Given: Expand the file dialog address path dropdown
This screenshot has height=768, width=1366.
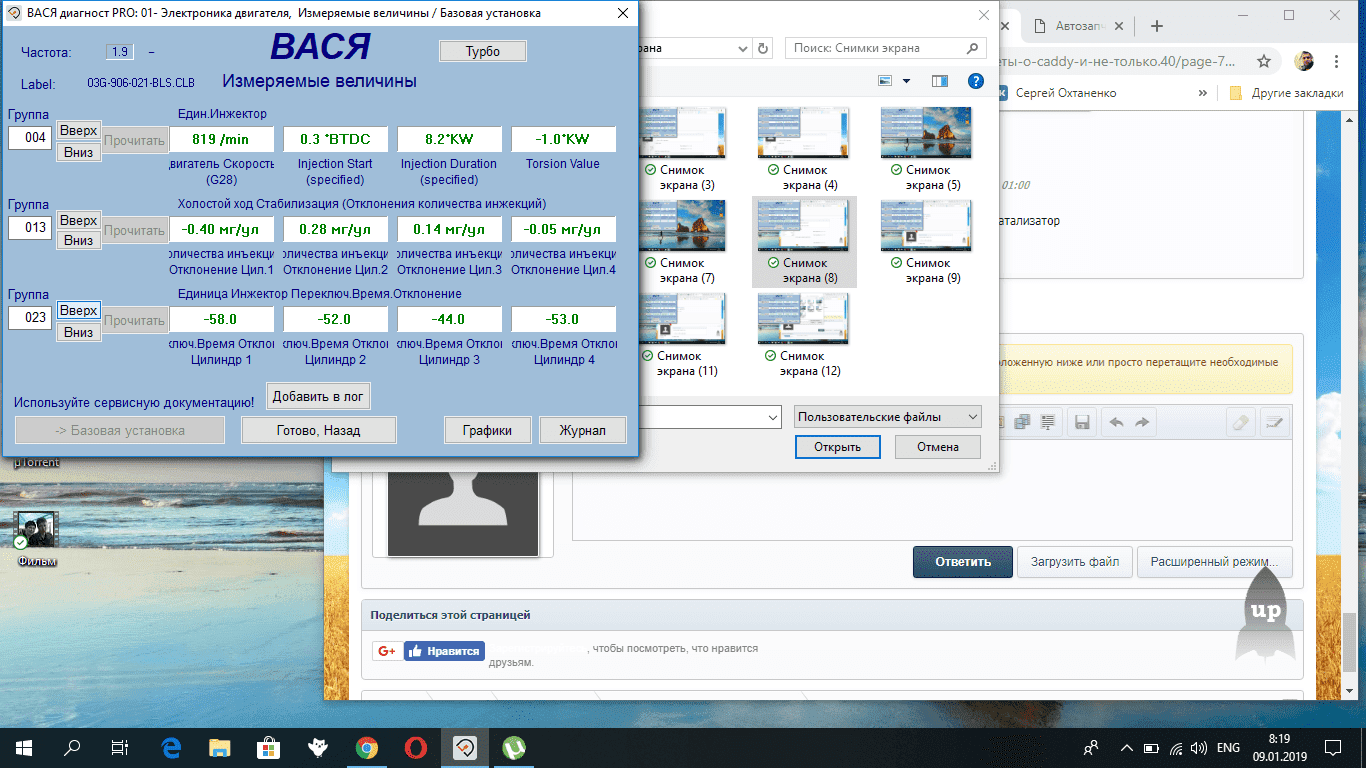Looking at the screenshot, I should click(x=741, y=48).
